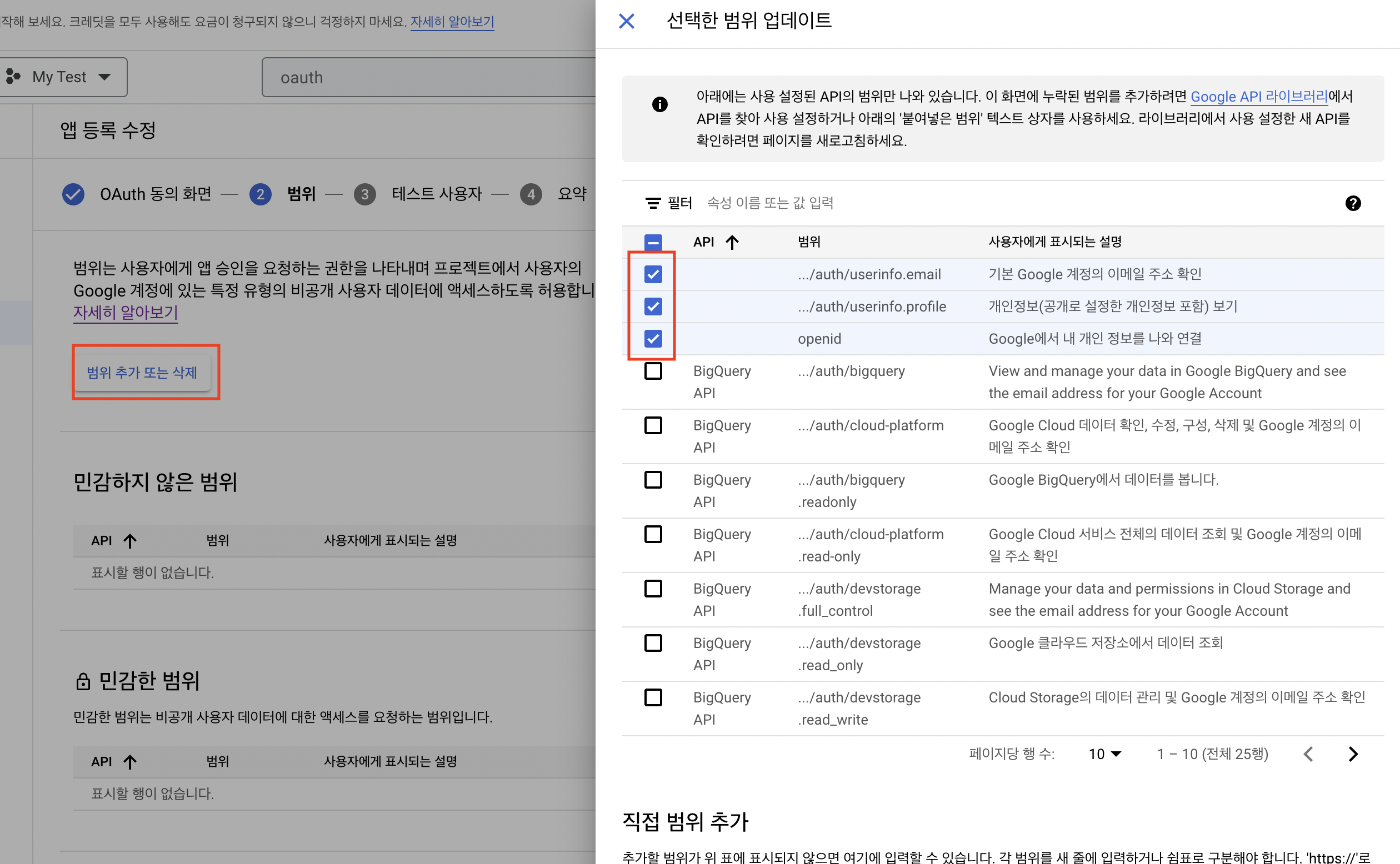The width and height of the screenshot is (1400, 864).
Task: Click the help question mark icon
Action: (1353, 203)
